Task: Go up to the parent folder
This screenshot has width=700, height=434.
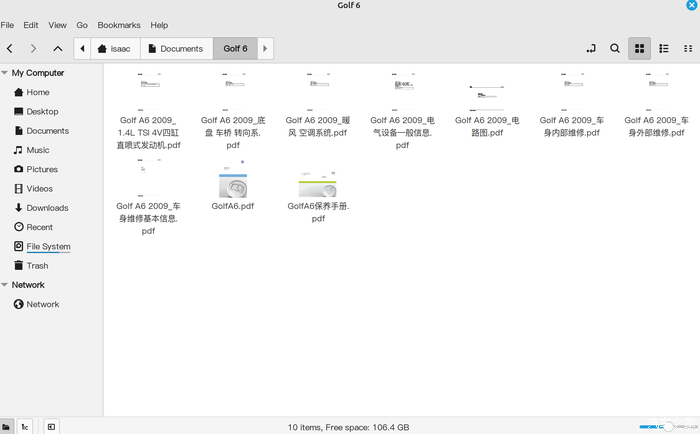Action: tap(58, 48)
